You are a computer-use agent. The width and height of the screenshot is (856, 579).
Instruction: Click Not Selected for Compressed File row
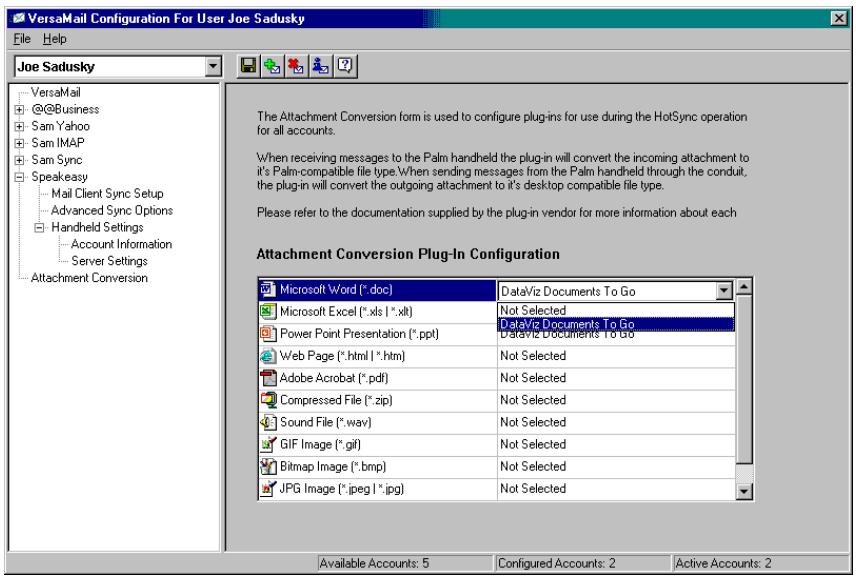pos(533,400)
